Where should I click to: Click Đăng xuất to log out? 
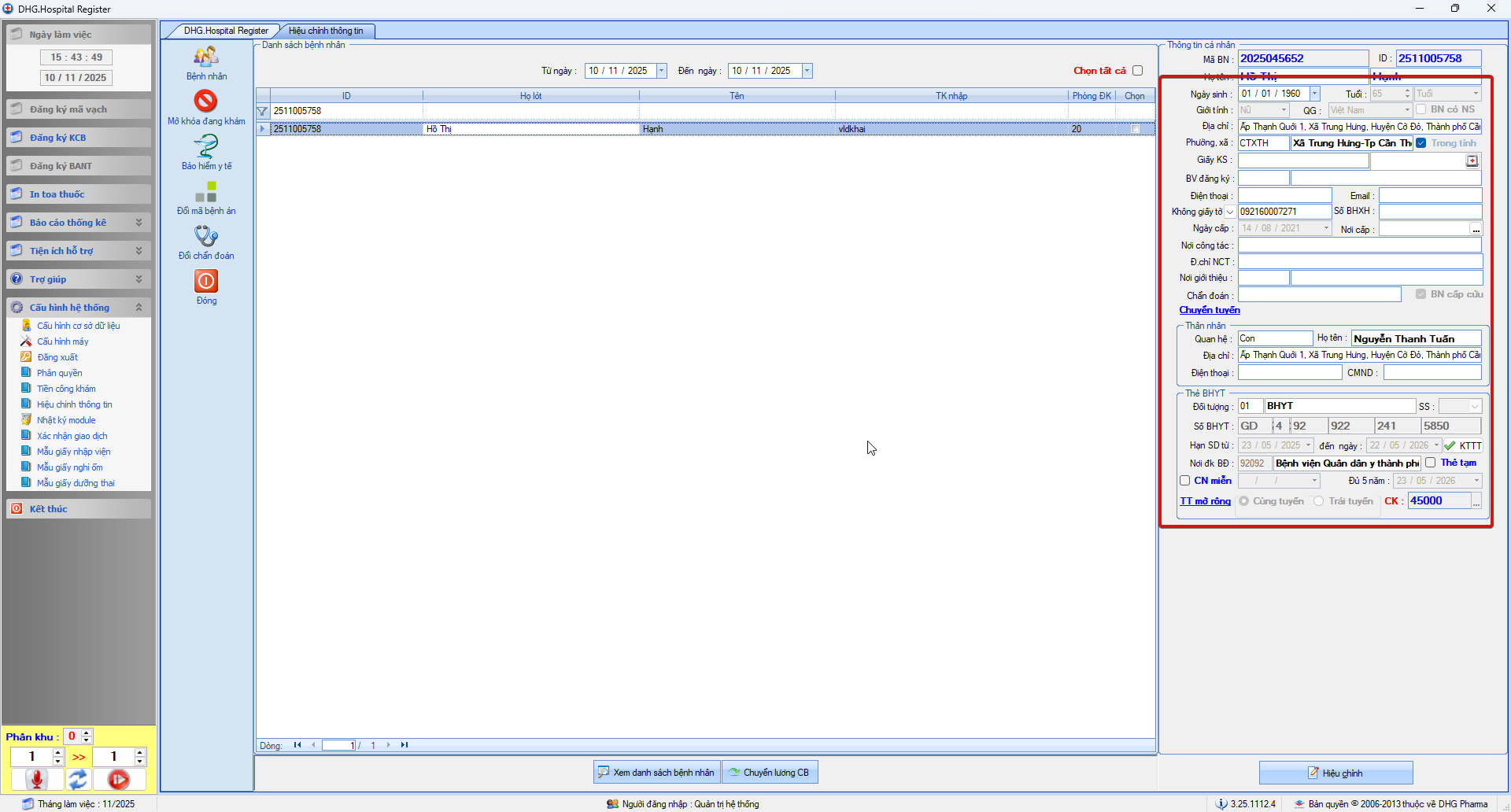(57, 357)
